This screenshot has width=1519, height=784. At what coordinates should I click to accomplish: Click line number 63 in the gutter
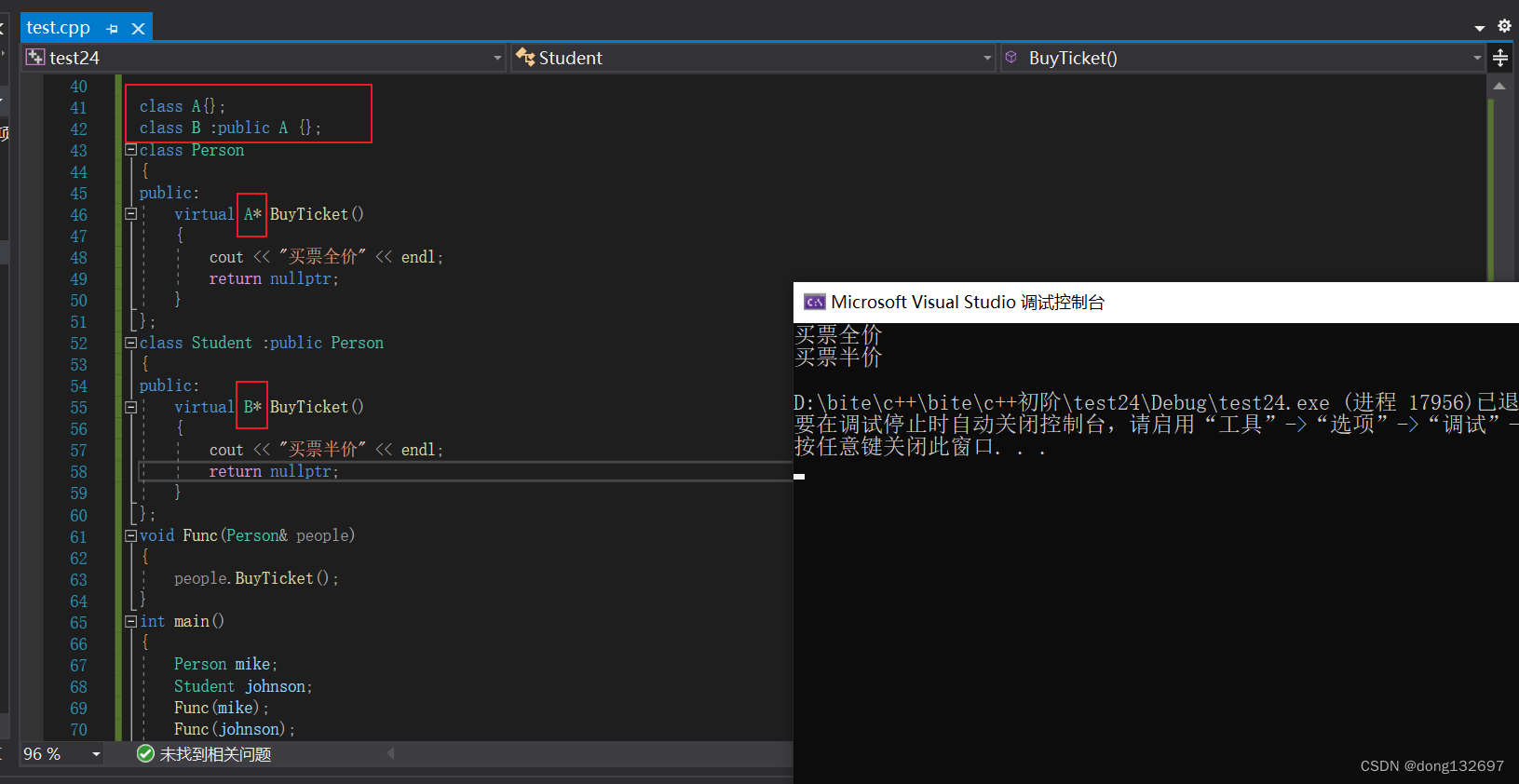78,580
